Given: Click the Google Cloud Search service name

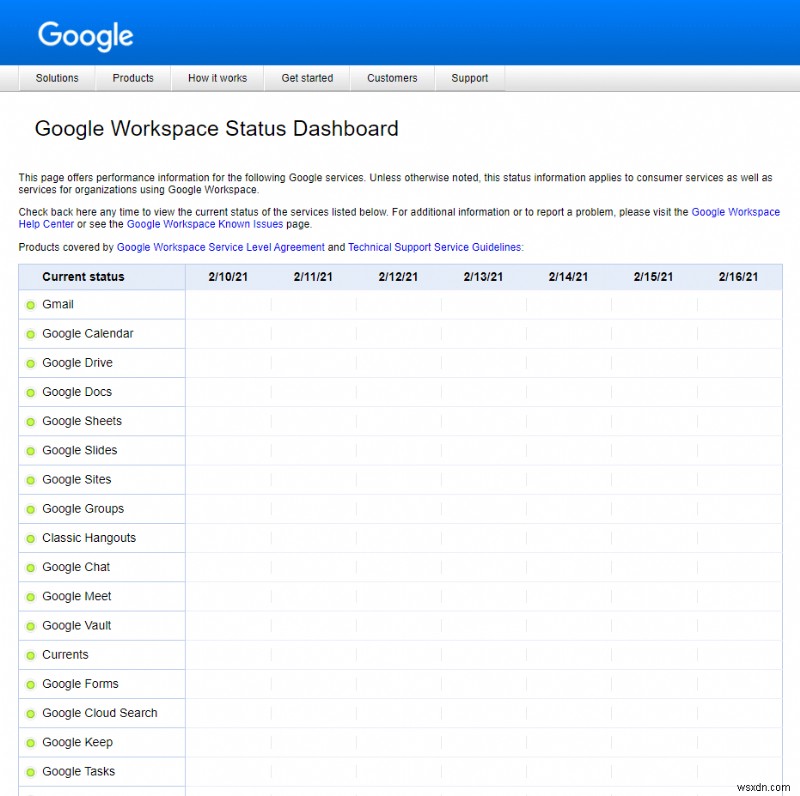Looking at the screenshot, I should tap(99, 713).
